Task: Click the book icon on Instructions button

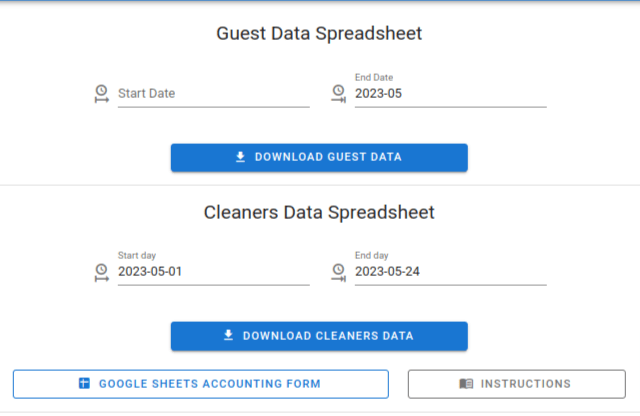Action: [466, 384]
